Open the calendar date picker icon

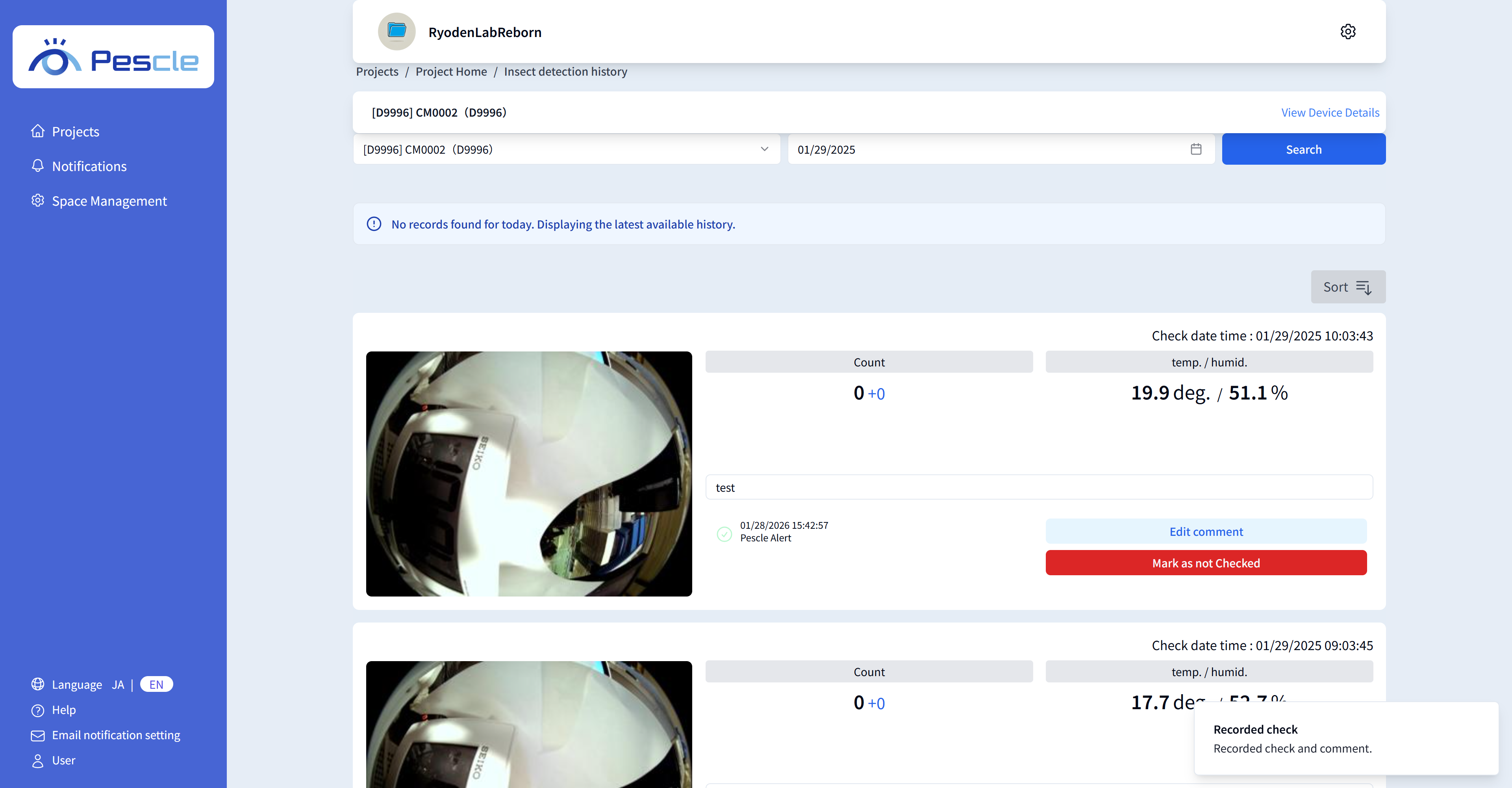pyautogui.click(x=1196, y=149)
